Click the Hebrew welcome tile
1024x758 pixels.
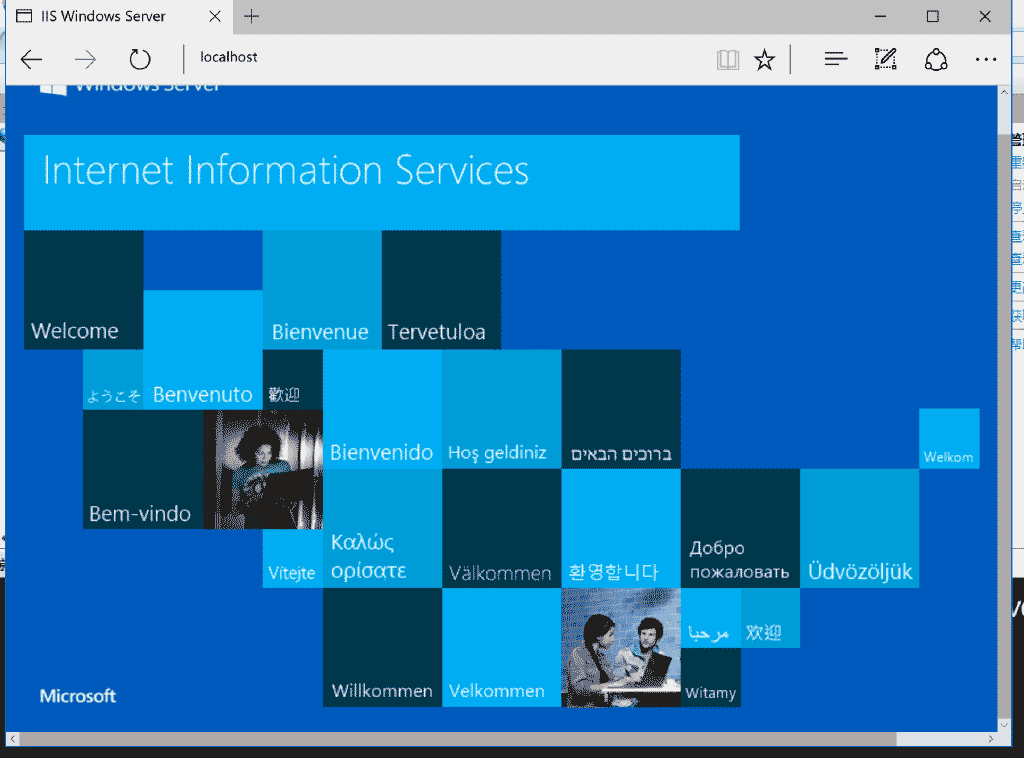tap(620, 409)
